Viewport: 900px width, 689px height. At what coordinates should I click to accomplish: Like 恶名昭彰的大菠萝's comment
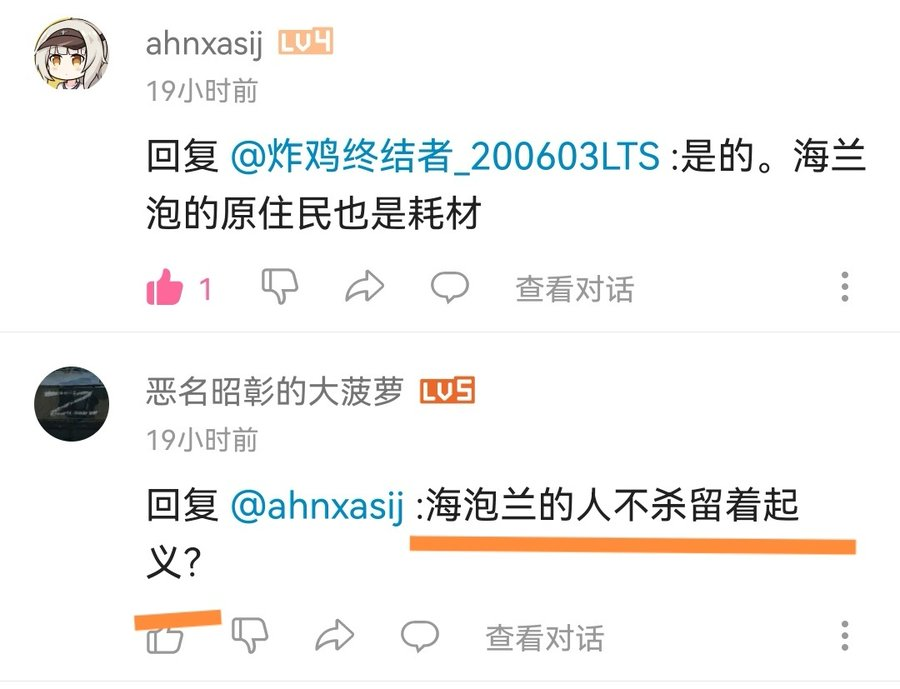165,637
